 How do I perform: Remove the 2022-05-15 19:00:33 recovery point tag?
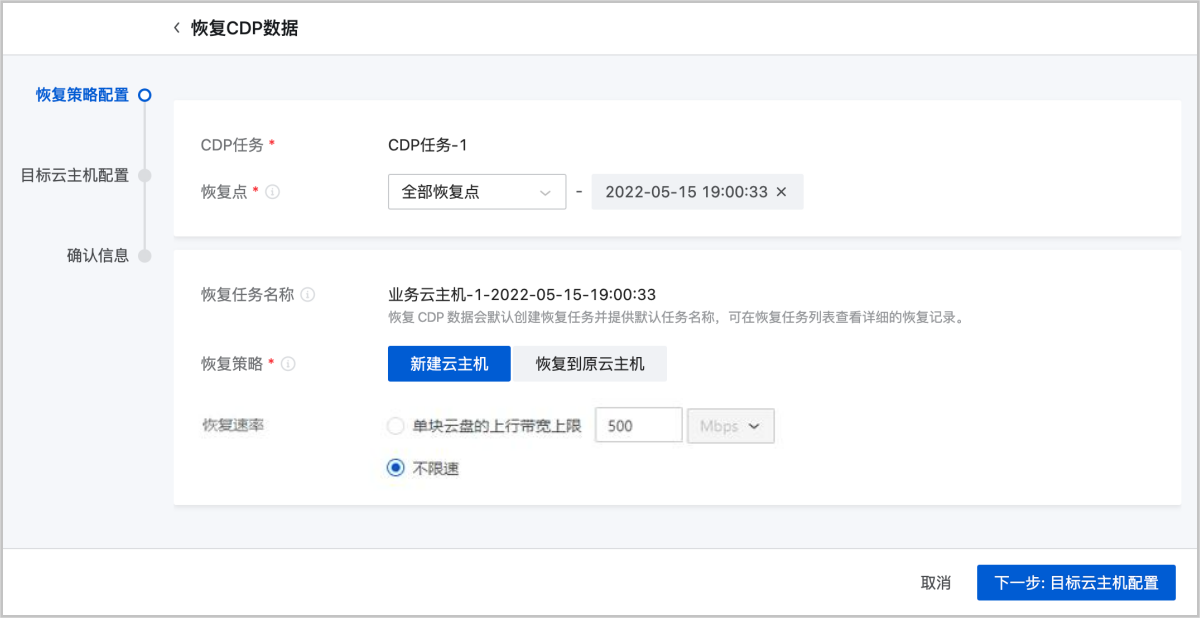pyautogui.click(x=782, y=192)
